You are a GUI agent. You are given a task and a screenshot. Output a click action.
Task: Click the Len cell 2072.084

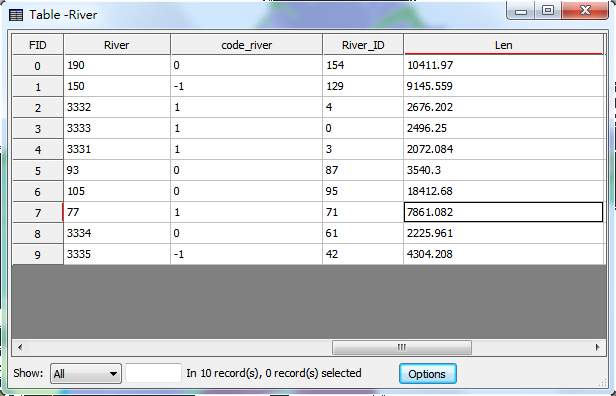tap(503, 149)
